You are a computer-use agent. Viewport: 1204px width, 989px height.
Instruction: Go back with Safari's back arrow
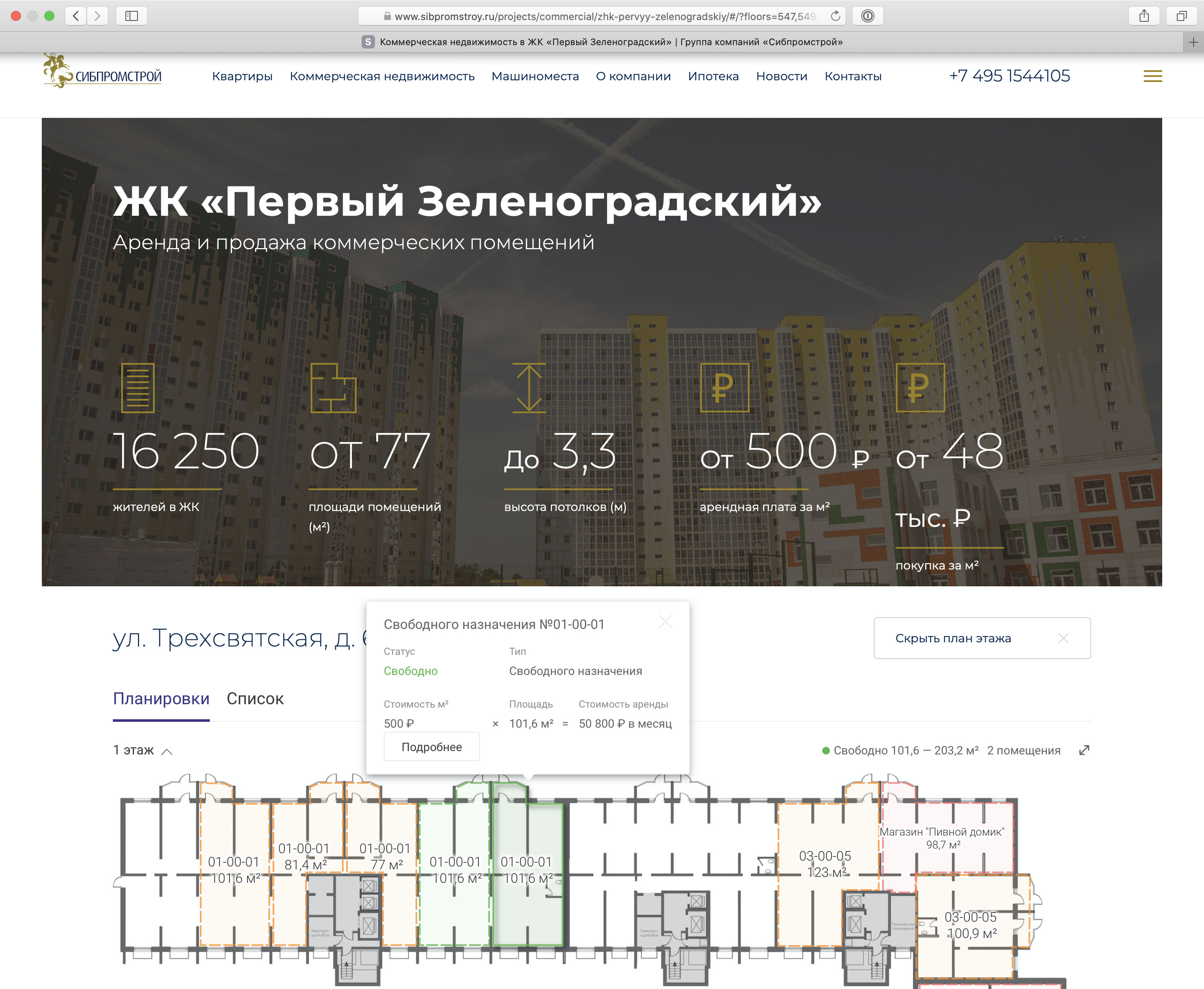pos(76,16)
